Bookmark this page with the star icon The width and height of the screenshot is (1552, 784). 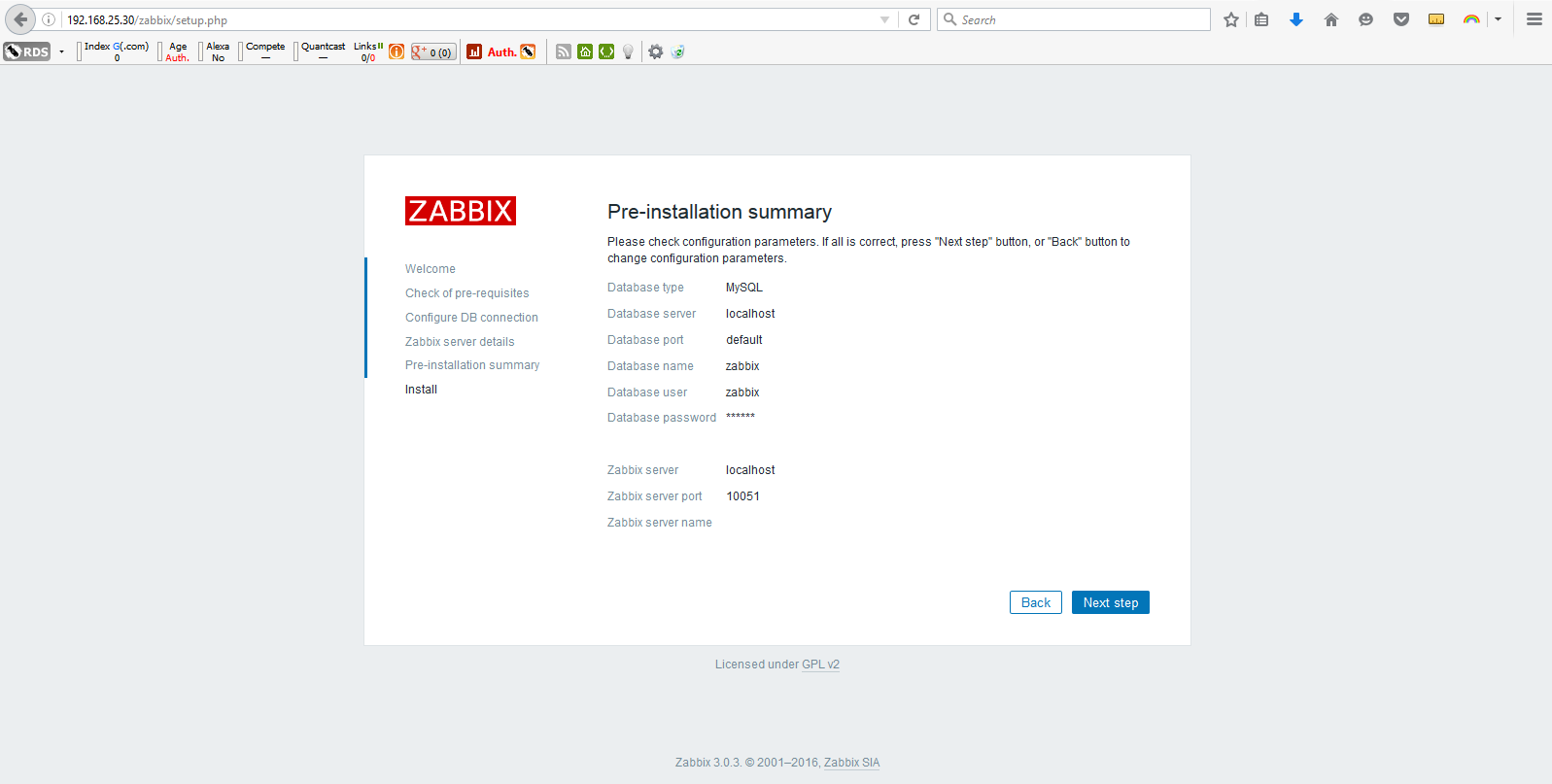pos(1231,19)
